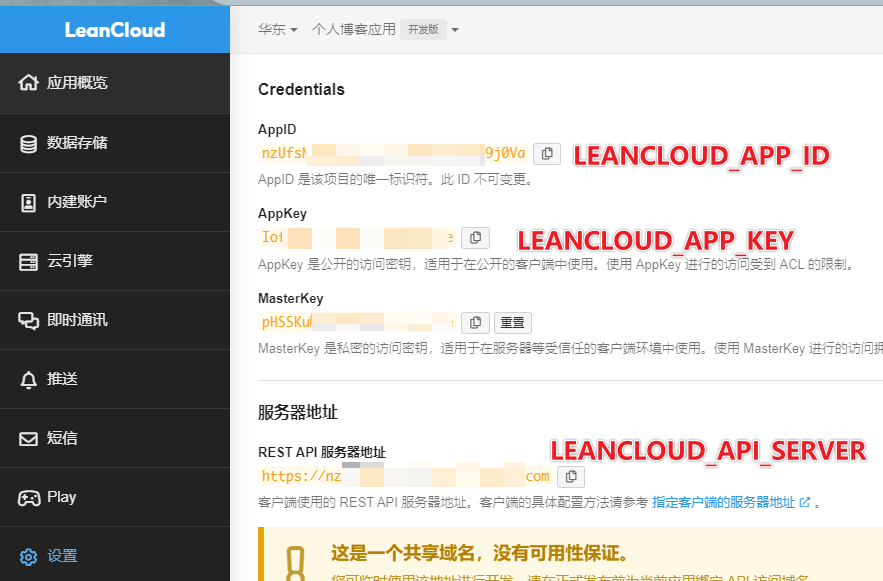
Task: Copy the AppKey value
Action: click(x=476, y=238)
